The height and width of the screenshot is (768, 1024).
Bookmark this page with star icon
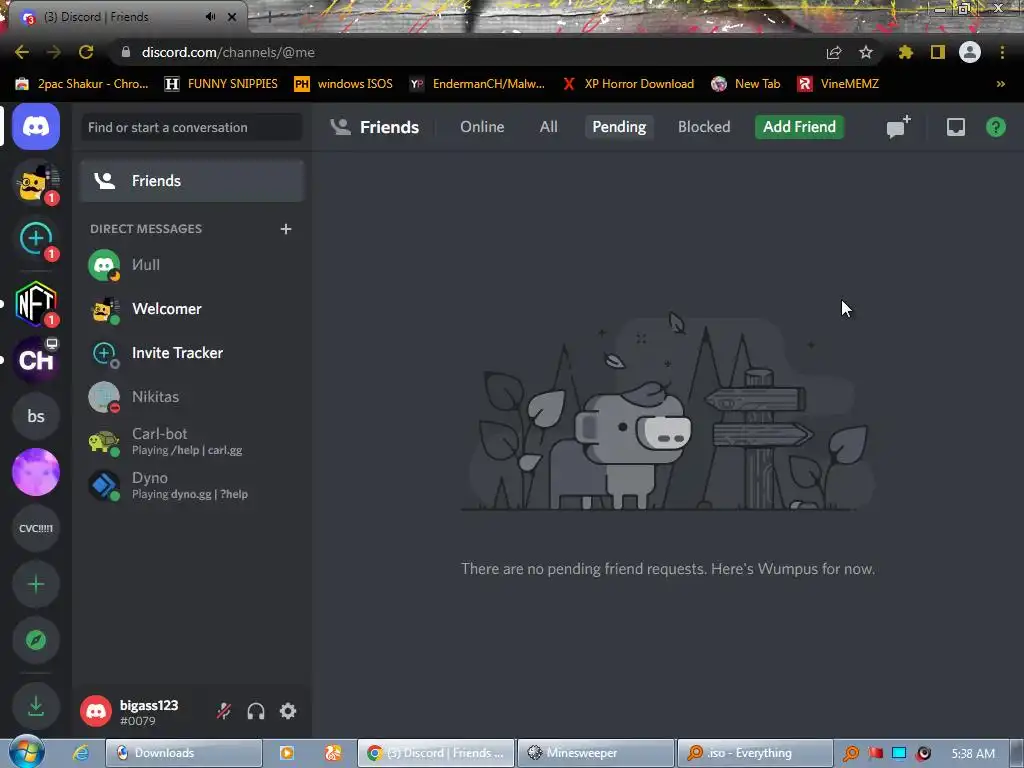tap(866, 52)
